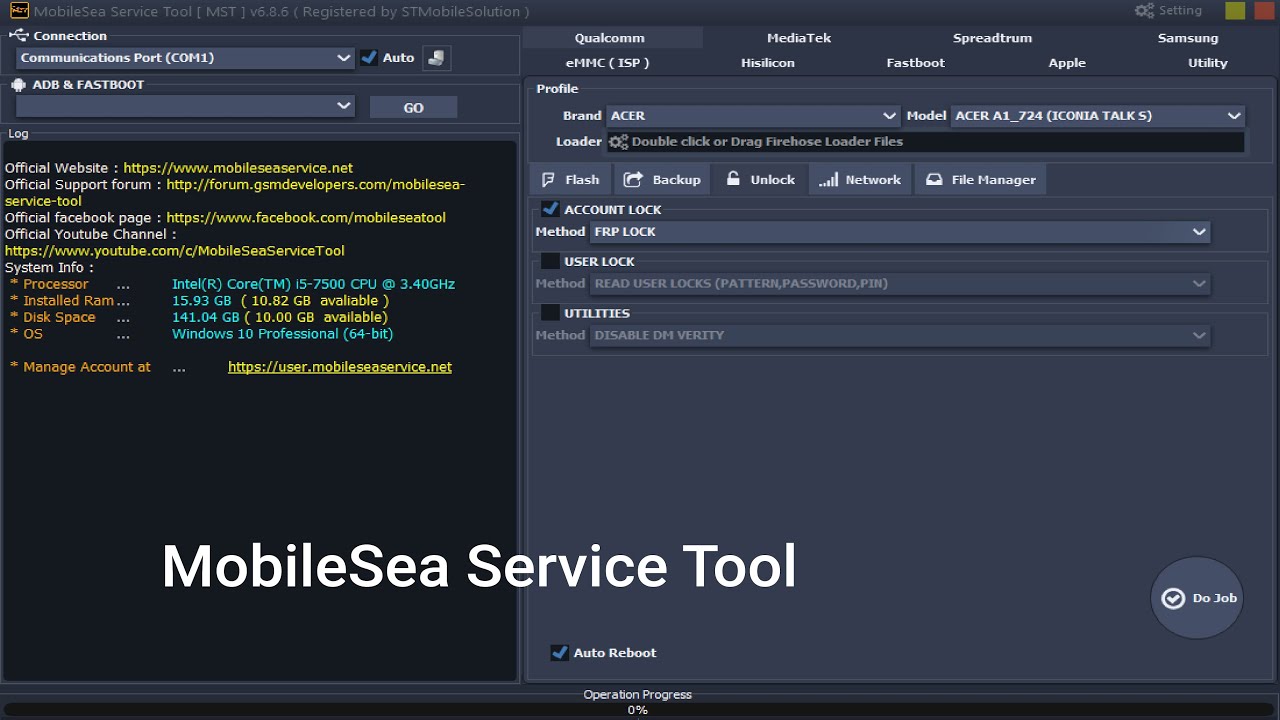Image resolution: width=1280 pixels, height=720 pixels.
Task: Switch to the Fastboot tab
Action: [x=915, y=63]
